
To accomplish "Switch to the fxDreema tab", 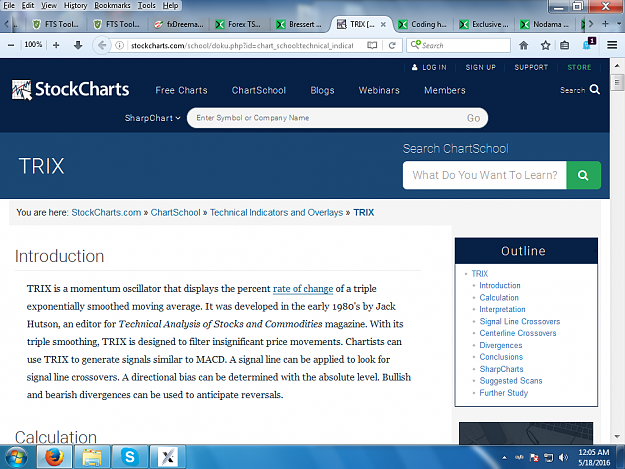I will [x=179, y=24].
